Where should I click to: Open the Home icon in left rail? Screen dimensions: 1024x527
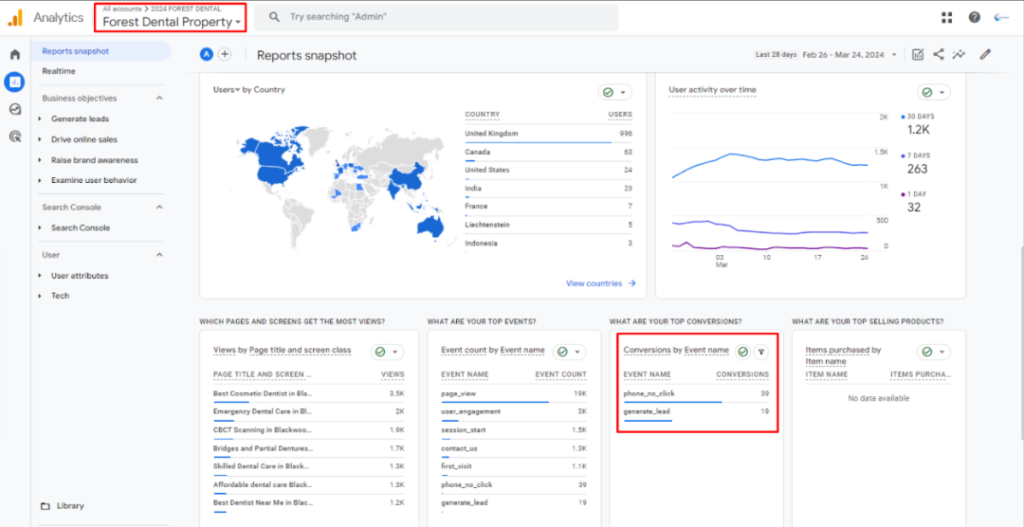15,54
